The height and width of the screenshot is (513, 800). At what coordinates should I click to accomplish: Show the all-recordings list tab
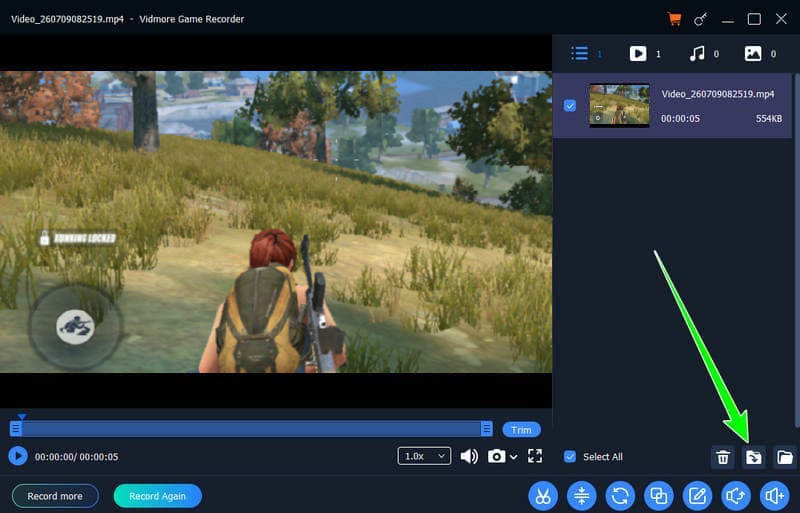[580, 54]
